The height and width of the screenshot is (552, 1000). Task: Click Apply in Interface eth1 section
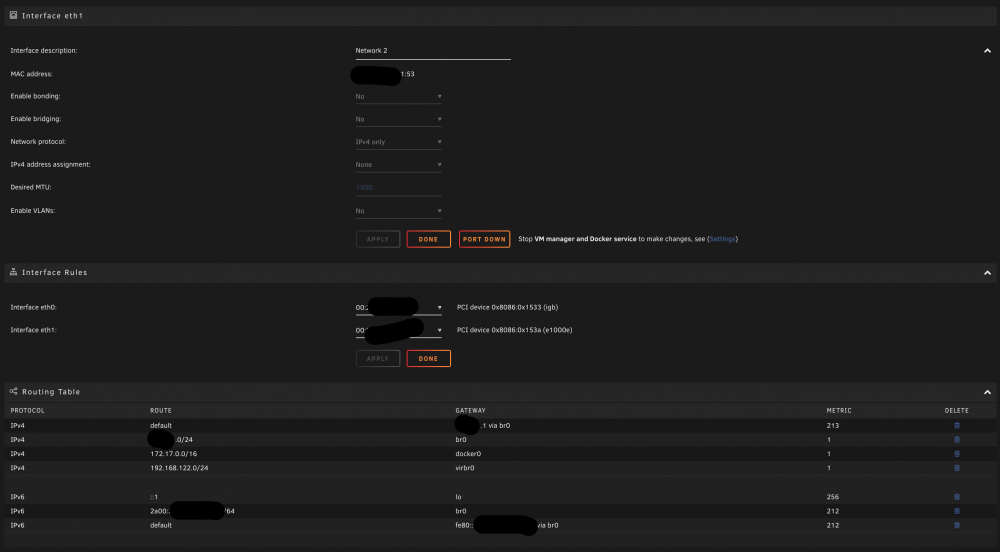click(x=378, y=239)
